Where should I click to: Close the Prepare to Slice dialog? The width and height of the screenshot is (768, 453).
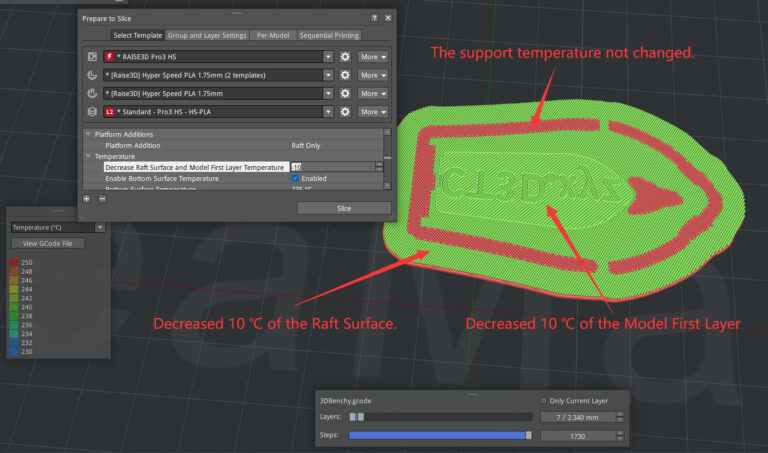[388, 18]
